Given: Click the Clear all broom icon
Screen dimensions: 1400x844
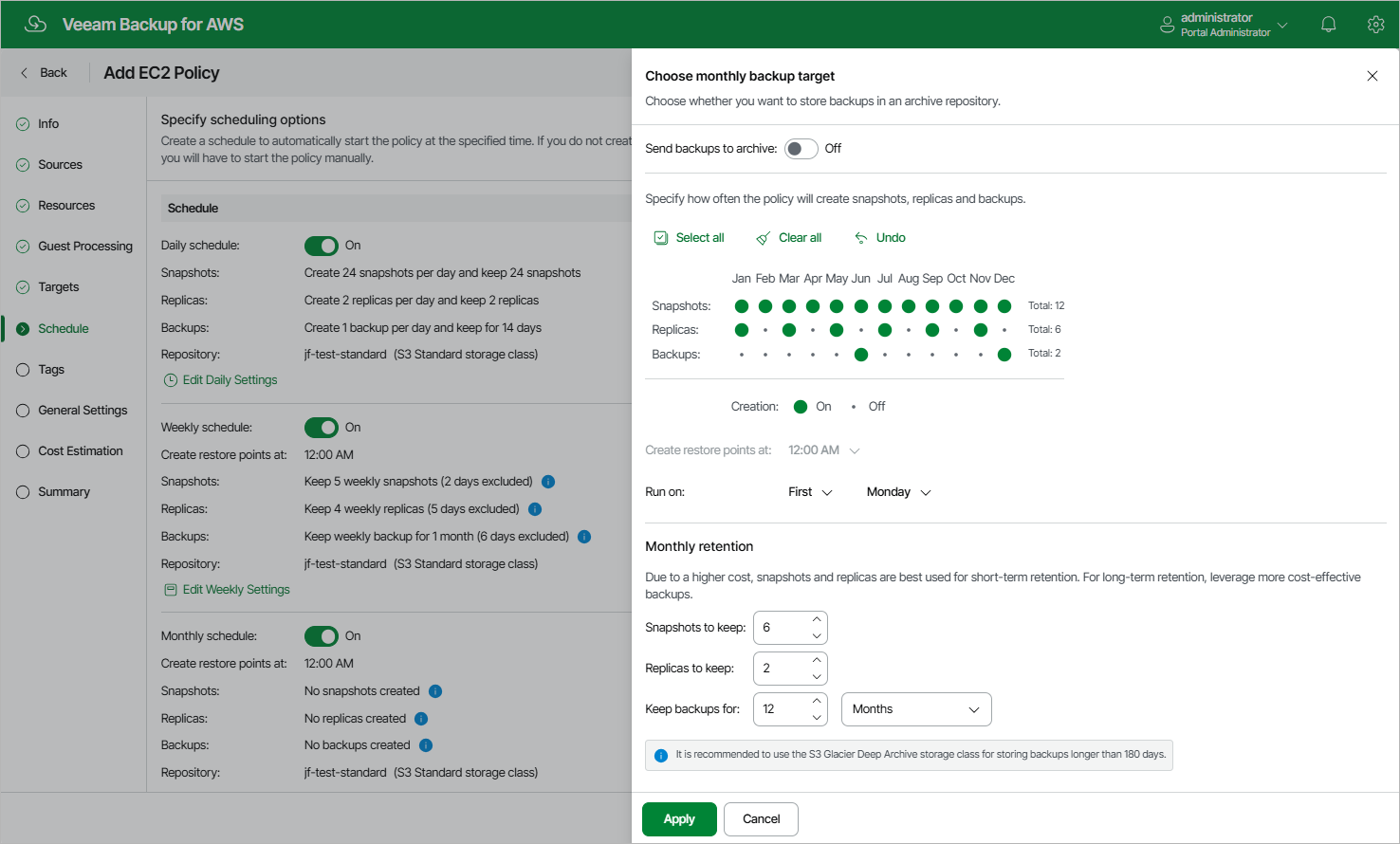Looking at the screenshot, I should pyautogui.click(x=764, y=238).
